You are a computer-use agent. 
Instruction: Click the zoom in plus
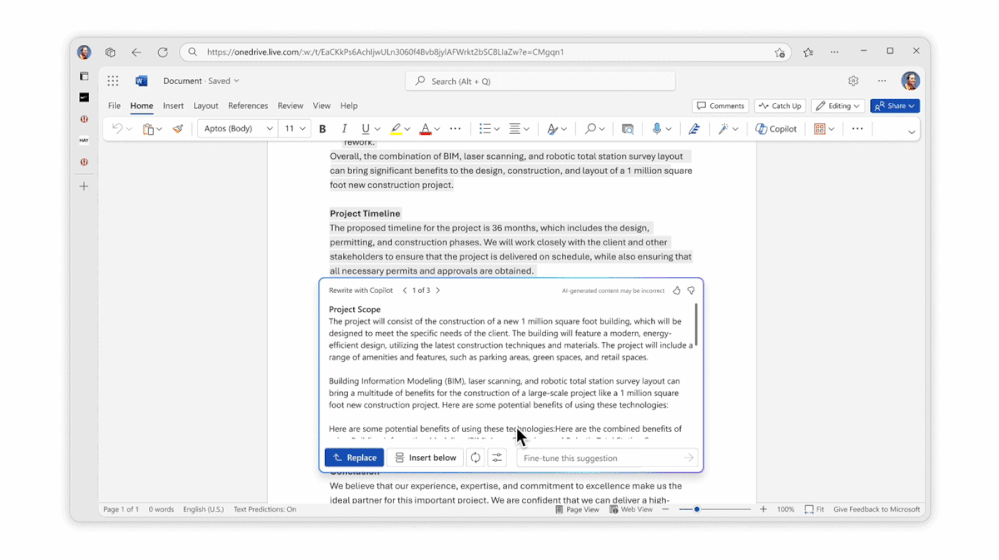click(x=763, y=510)
